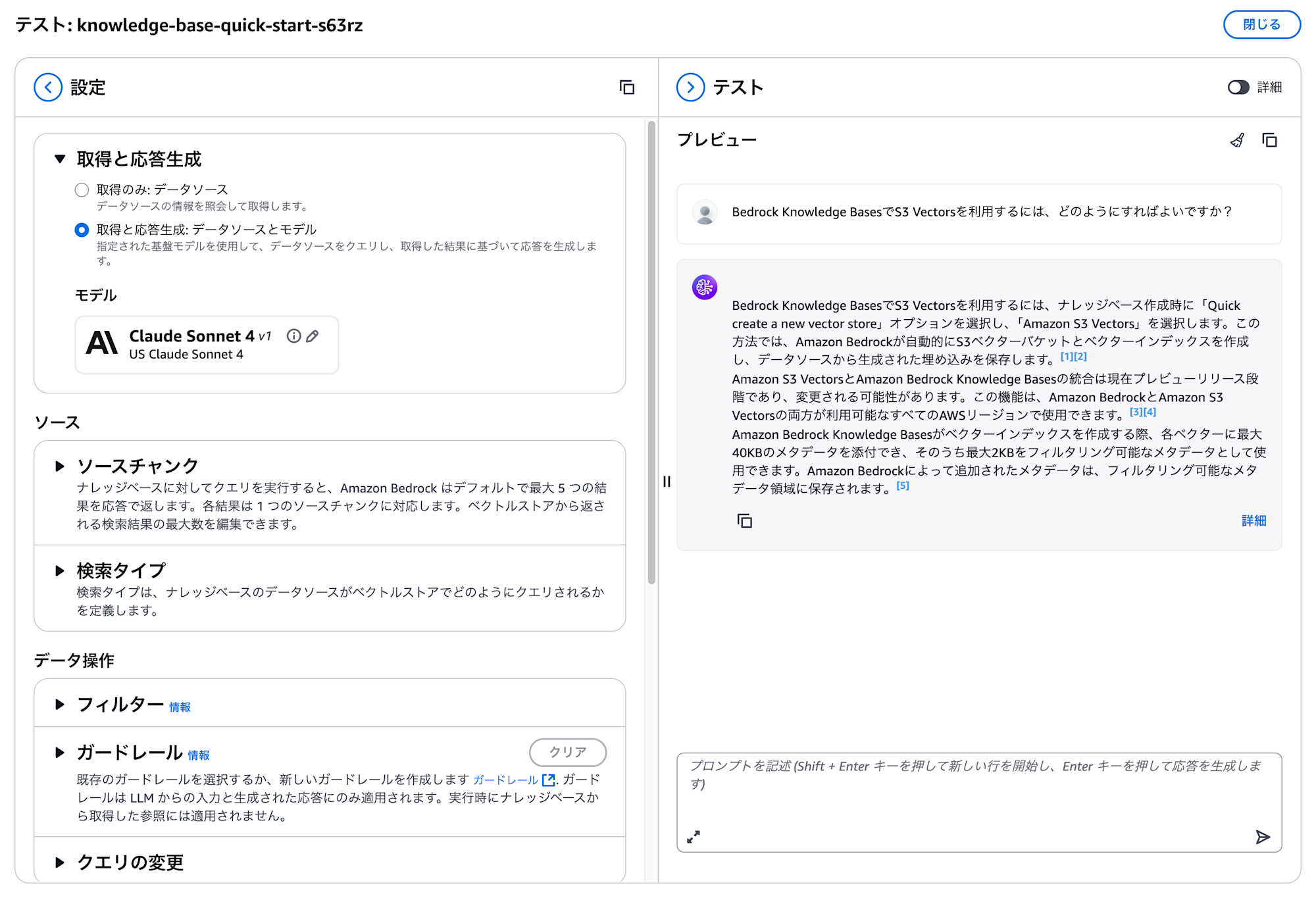
Task: Click the info icon next to Claude Sonnet 4
Action: click(293, 336)
